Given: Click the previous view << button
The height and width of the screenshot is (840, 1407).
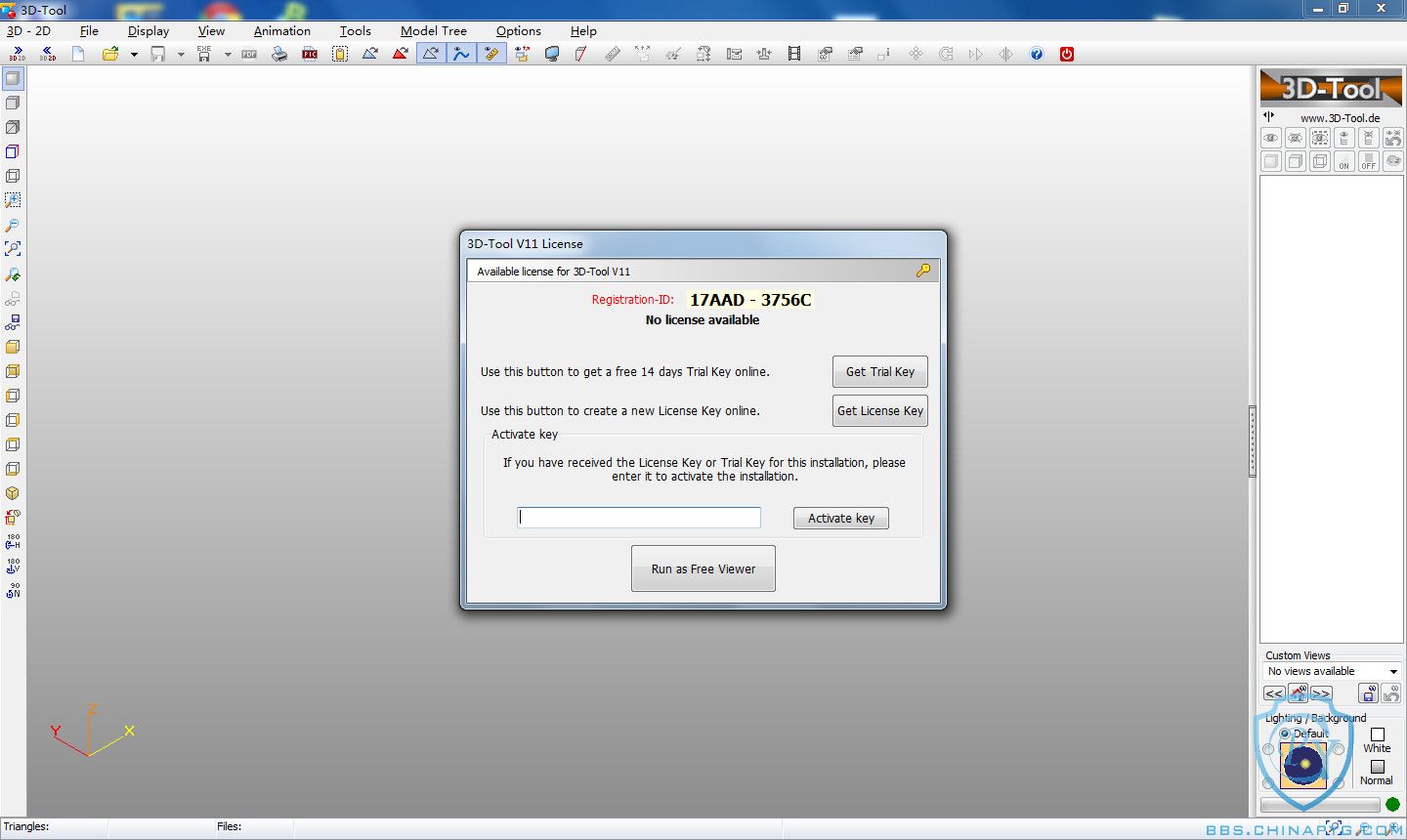Looking at the screenshot, I should pos(1274,693).
